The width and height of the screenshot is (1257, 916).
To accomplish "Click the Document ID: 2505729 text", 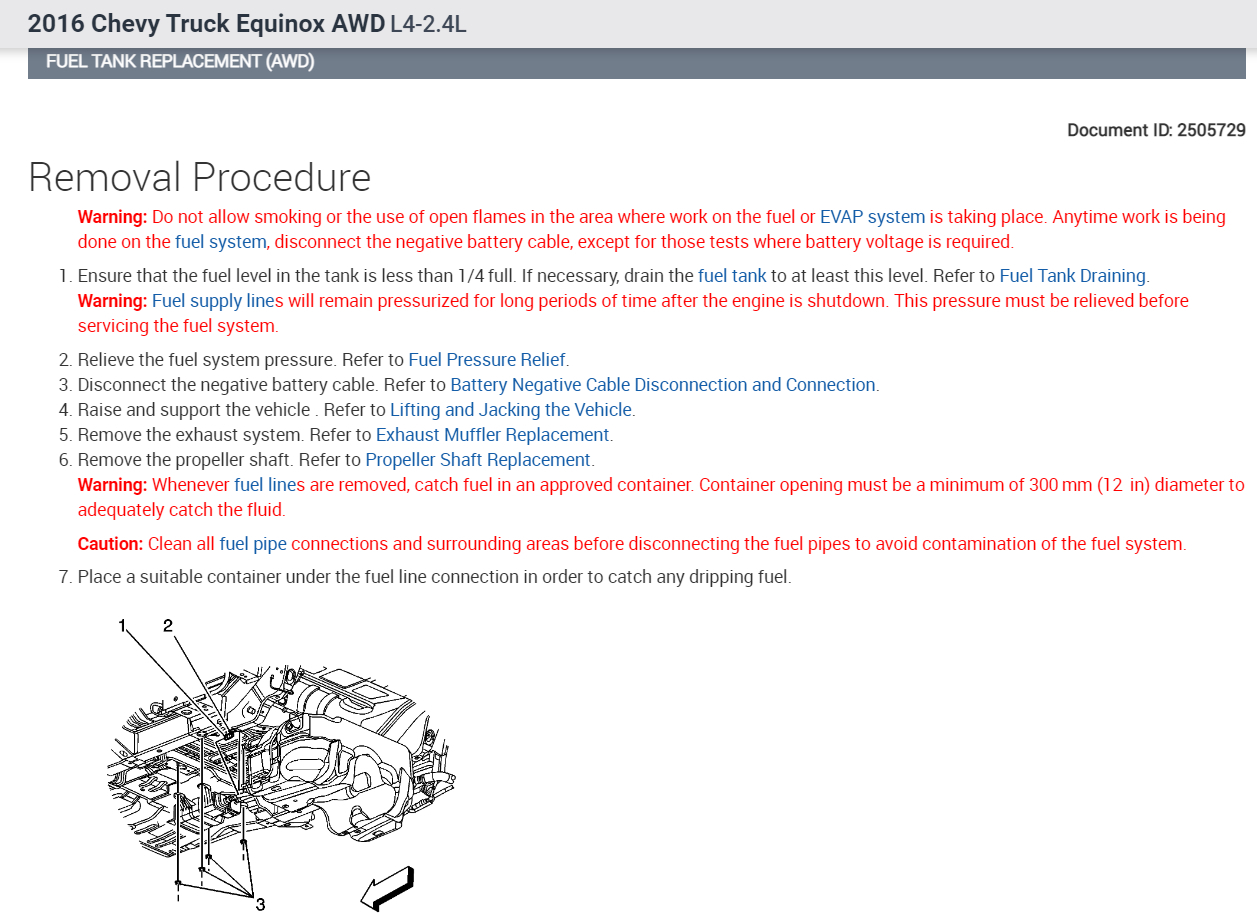I will tap(1156, 130).
